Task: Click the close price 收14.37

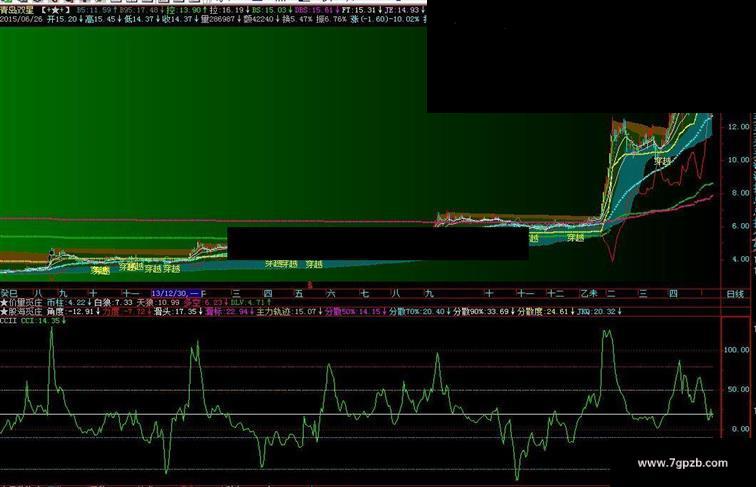Action: pos(180,19)
